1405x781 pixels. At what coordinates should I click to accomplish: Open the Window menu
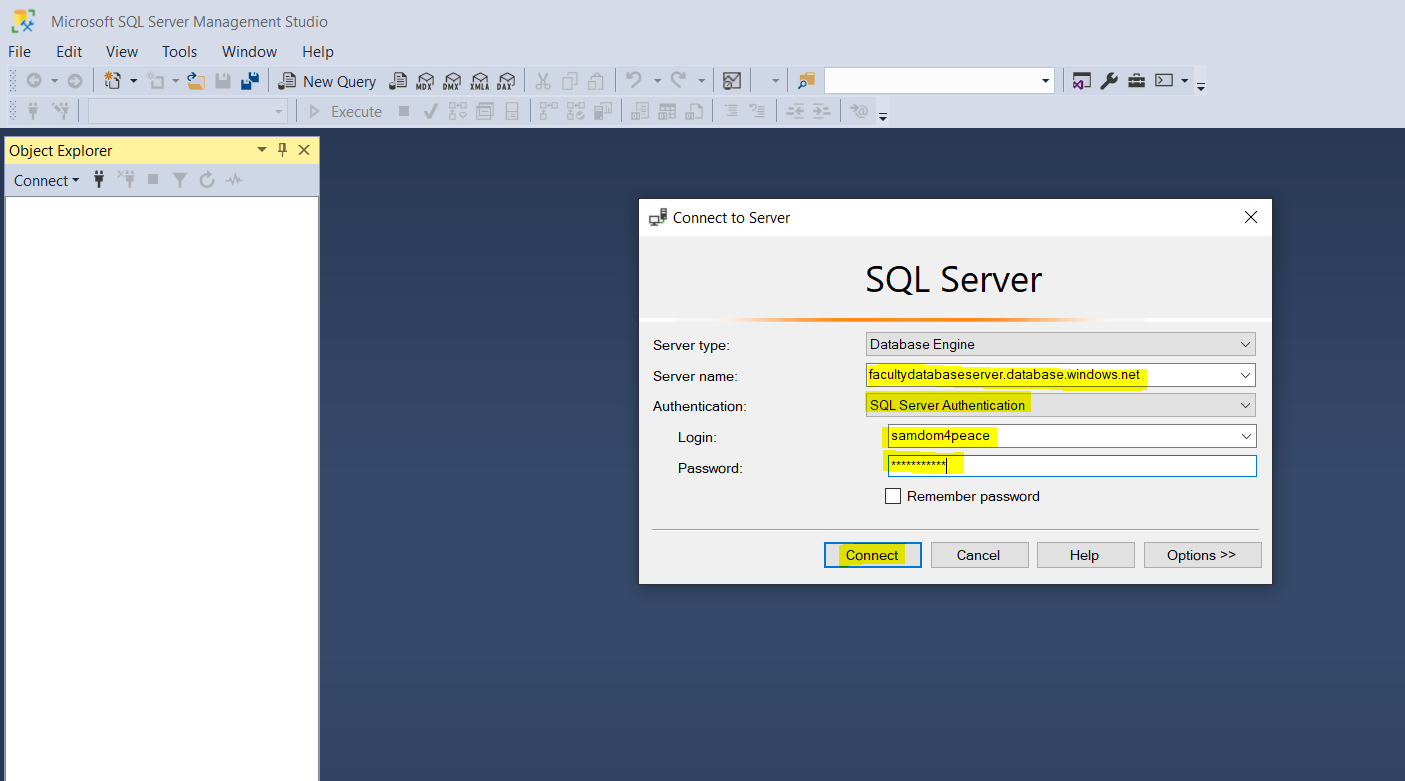[x=249, y=52]
